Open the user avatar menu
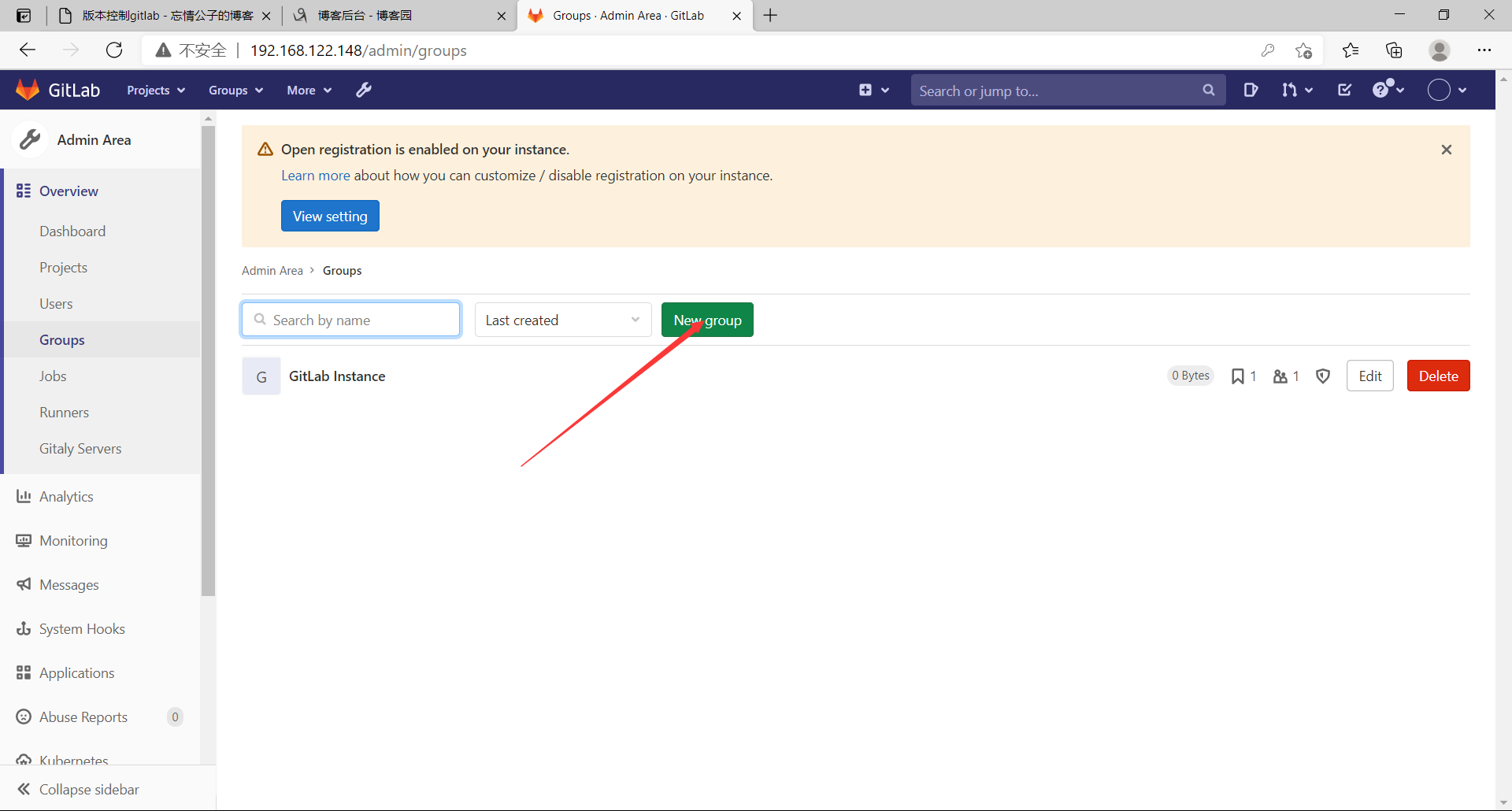The height and width of the screenshot is (811, 1512). (1447, 90)
